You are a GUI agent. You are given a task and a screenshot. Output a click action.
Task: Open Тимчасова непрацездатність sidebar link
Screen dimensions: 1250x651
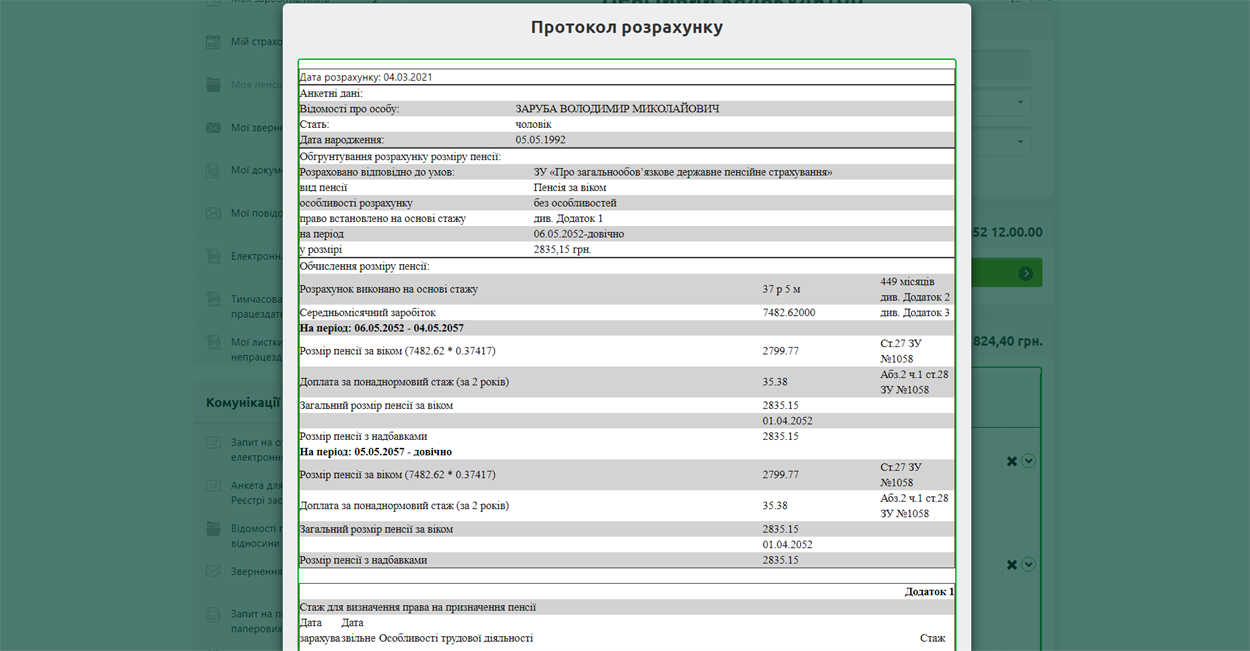tap(256, 306)
